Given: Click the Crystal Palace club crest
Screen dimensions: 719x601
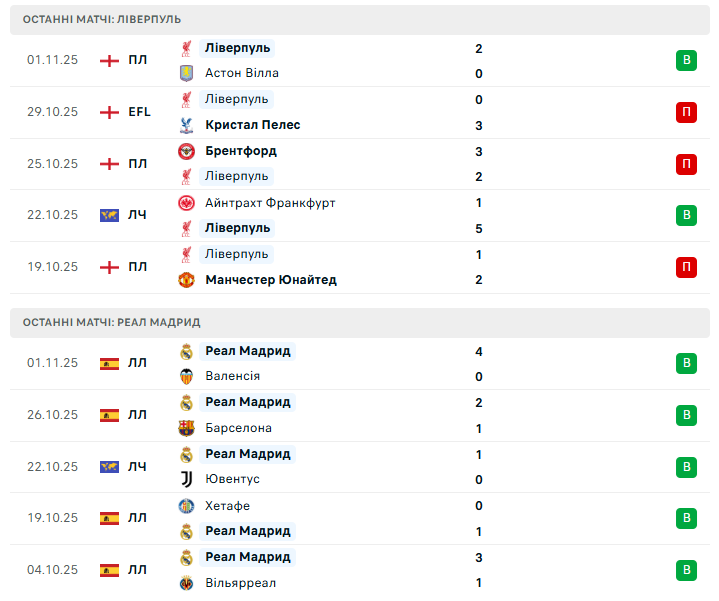Looking at the screenshot, I should click(186, 125).
